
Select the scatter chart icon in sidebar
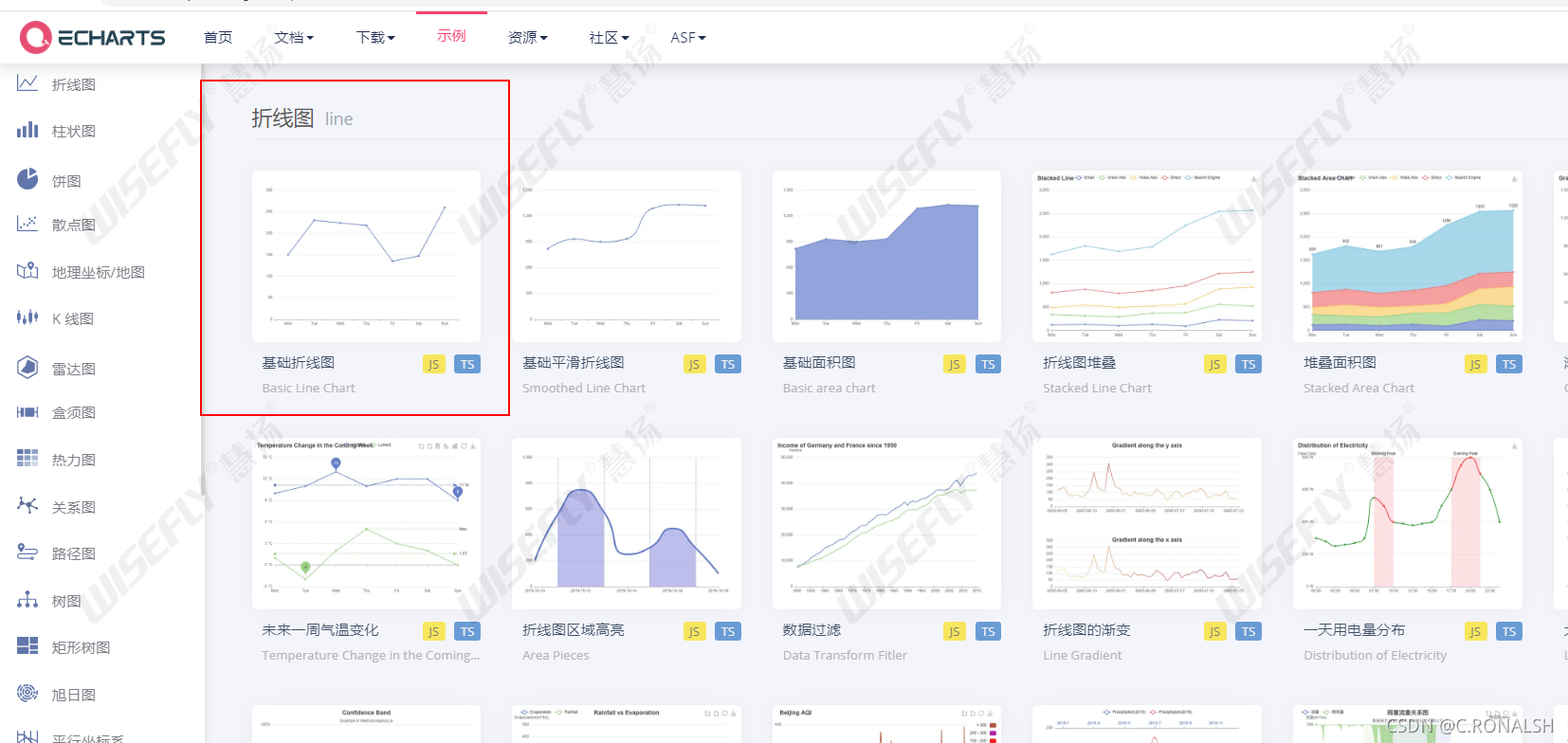coord(27,224)
